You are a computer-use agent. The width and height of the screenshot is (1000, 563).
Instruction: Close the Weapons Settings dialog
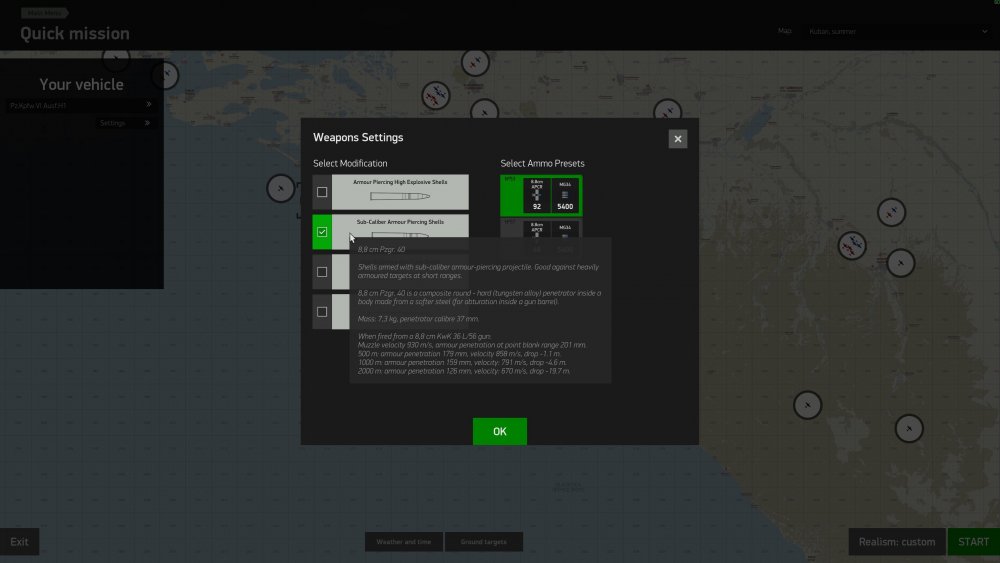click(677, 139)
